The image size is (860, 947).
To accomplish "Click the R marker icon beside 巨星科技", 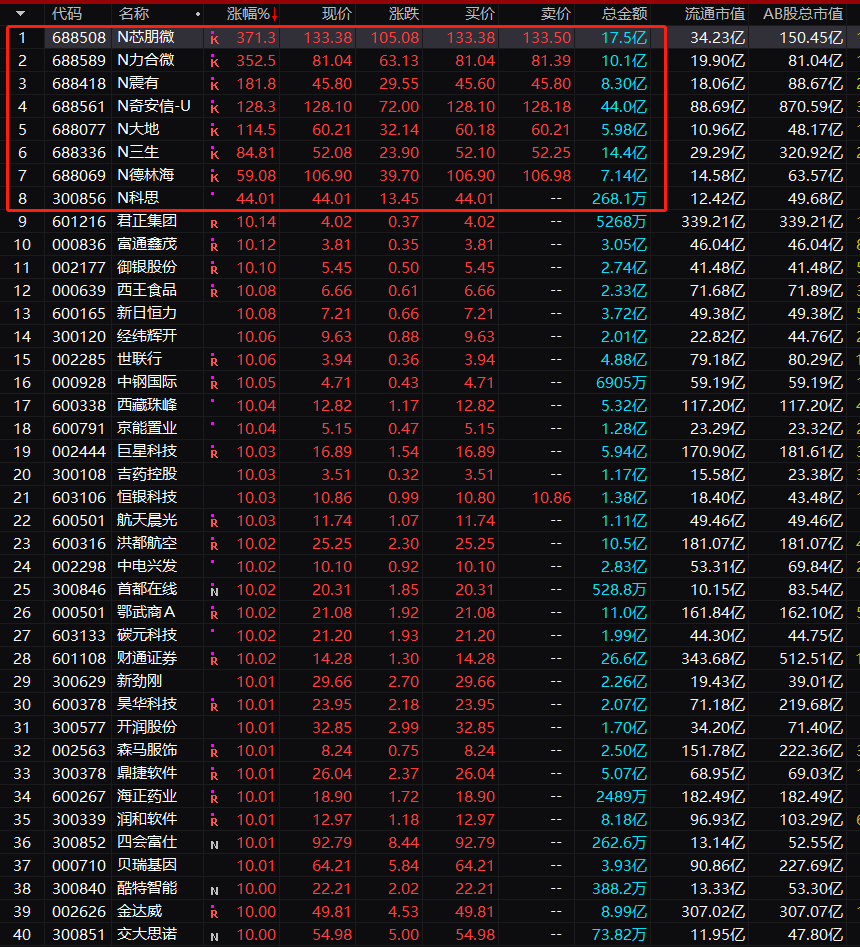I will pos(214,454).
